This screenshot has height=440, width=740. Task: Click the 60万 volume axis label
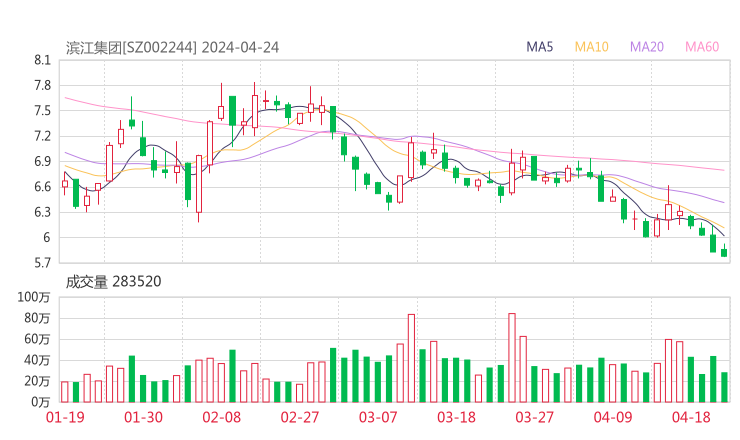coord(37,339)
